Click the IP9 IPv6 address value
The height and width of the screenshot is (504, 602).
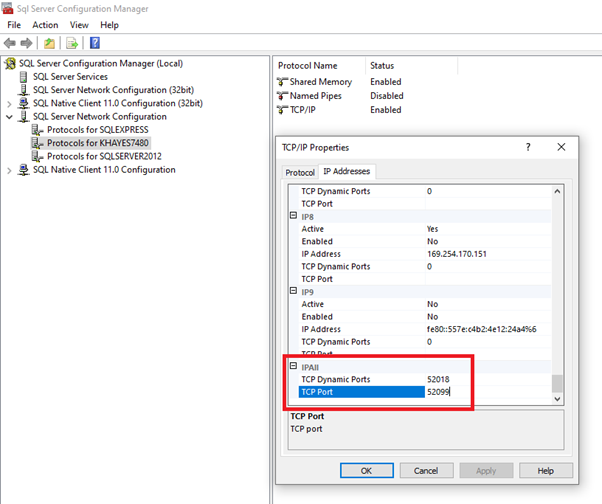point(481,329)
